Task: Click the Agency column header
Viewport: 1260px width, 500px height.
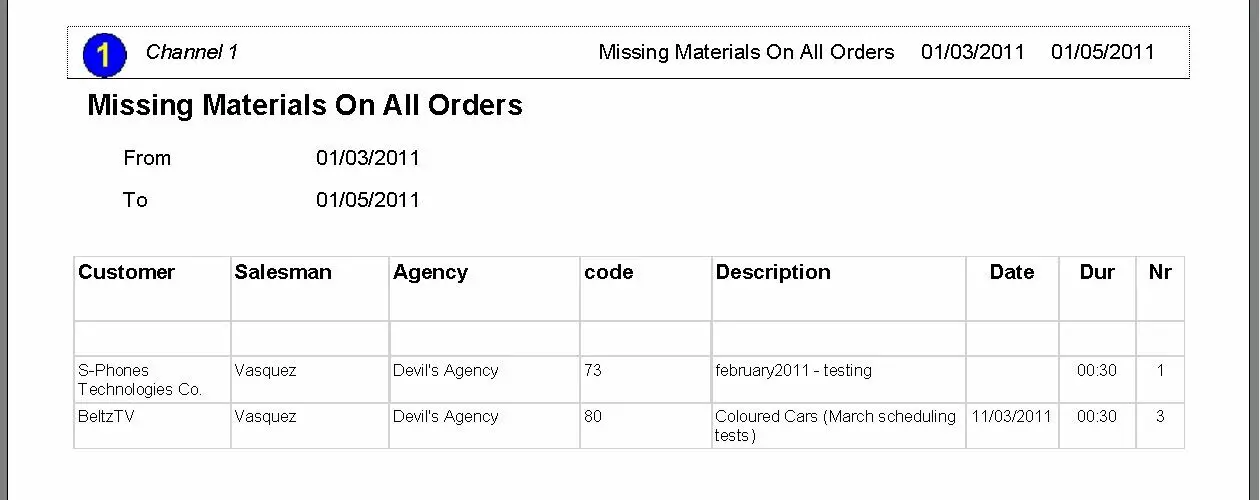Action: 430,272
